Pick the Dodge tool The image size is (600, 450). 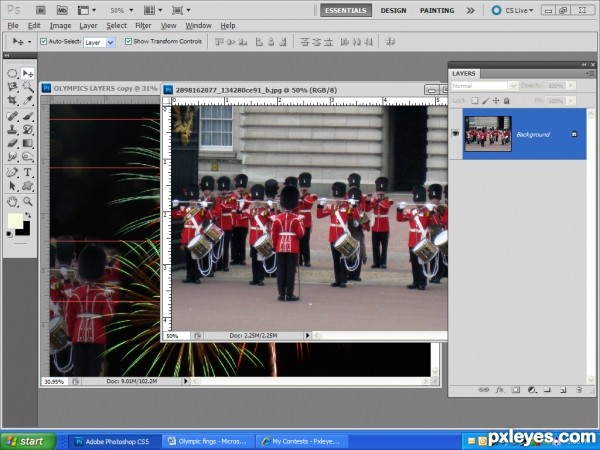point(28,157)
